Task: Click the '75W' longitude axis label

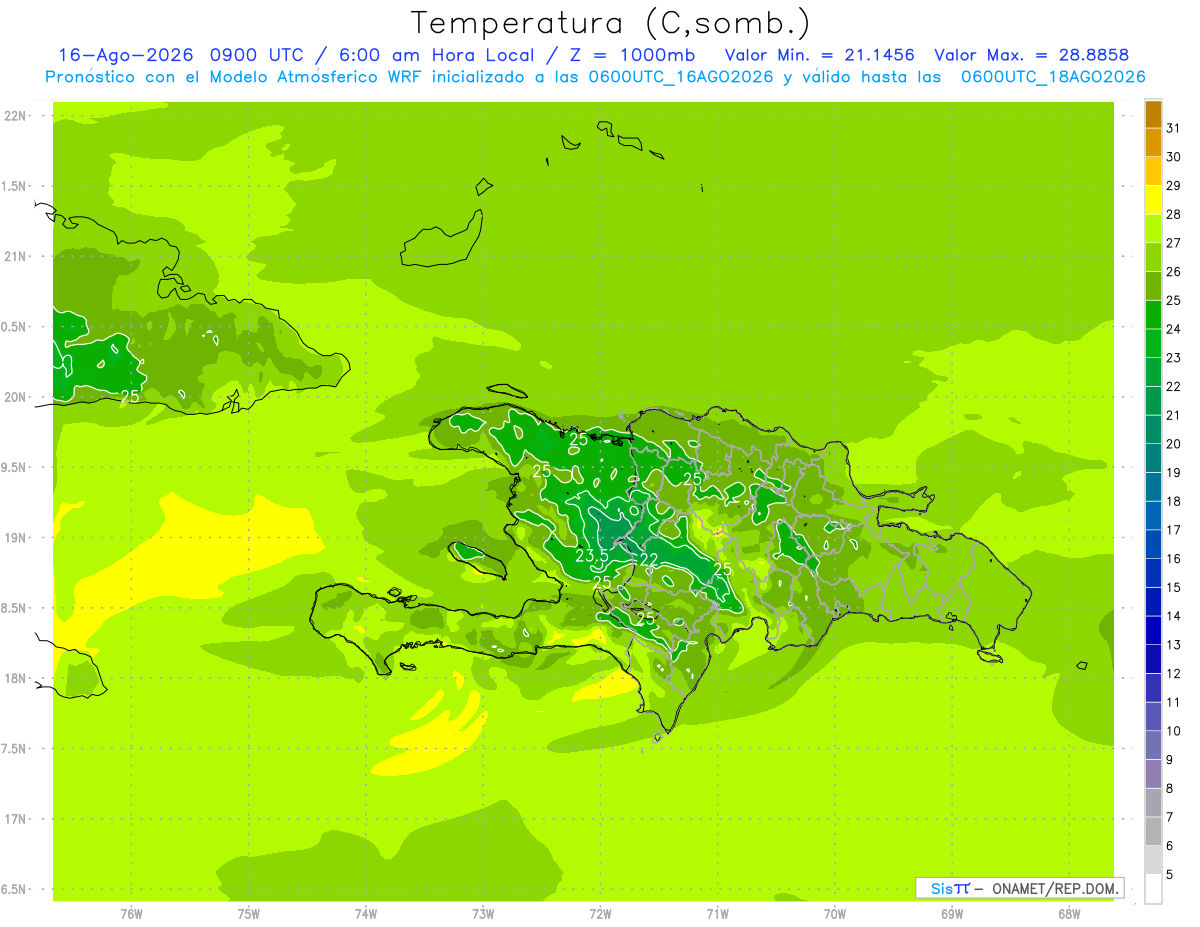Action: click(249, 914)
